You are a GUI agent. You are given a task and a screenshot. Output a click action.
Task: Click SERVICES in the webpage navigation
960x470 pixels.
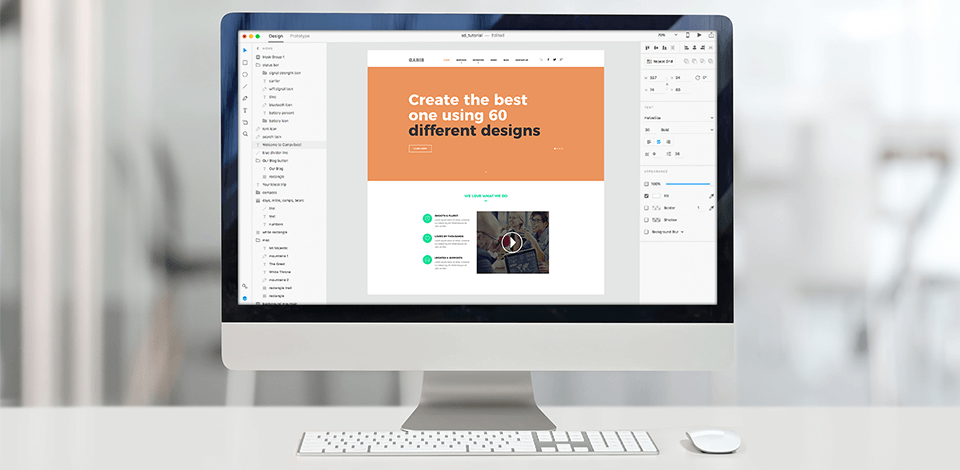click(461, 60)
